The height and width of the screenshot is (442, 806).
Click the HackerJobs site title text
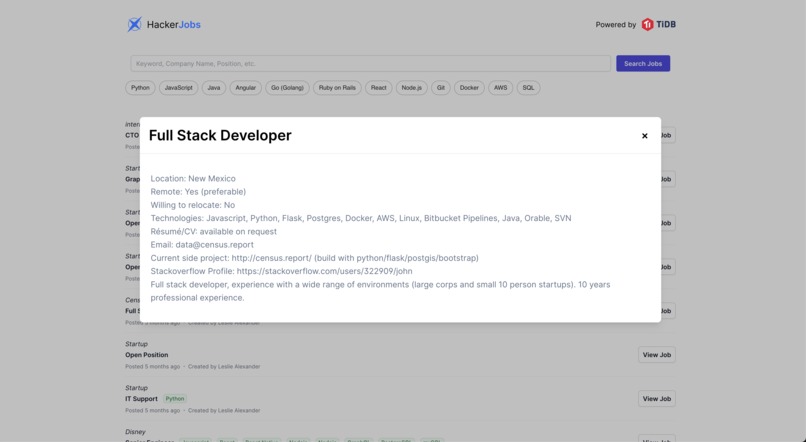tap(174, 25)
